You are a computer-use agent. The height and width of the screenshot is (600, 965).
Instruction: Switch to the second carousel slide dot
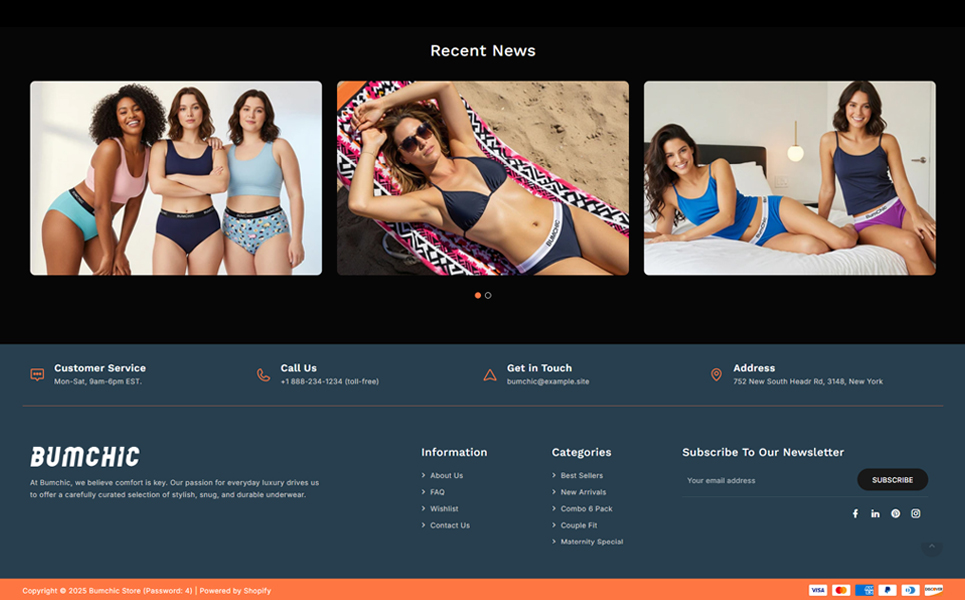[488, 296]
